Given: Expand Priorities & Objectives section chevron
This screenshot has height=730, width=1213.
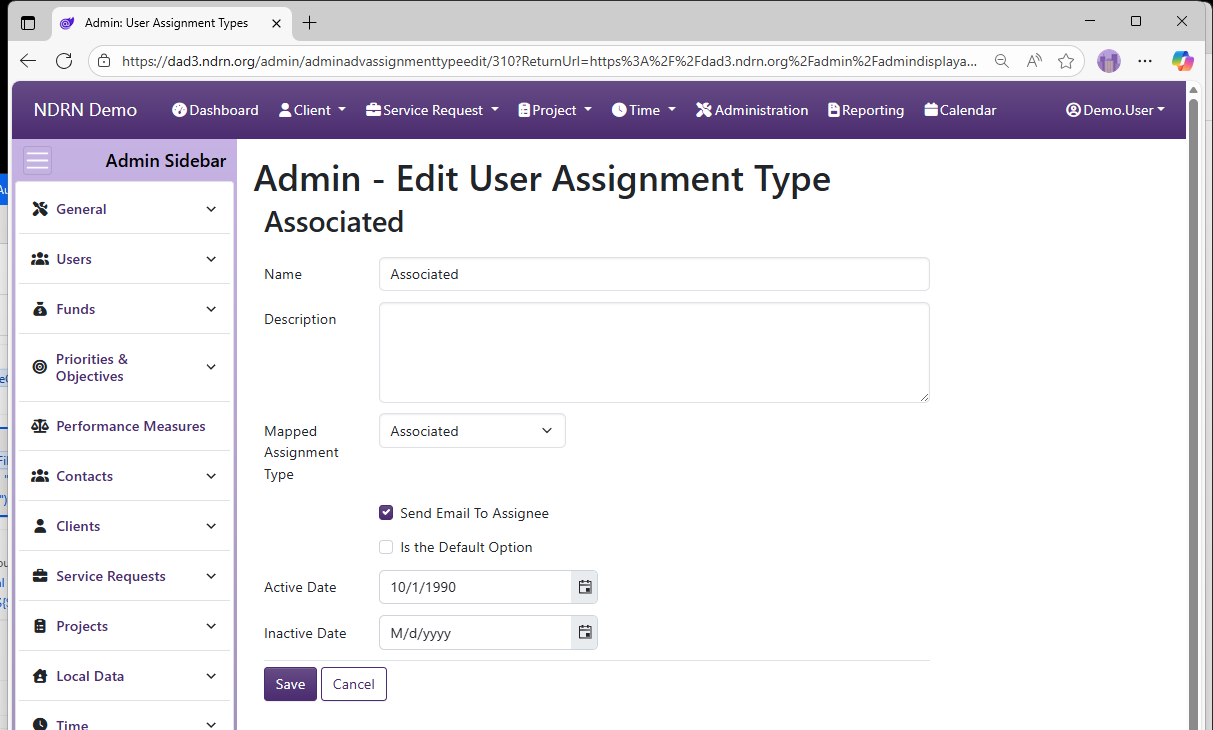Looking at the screenshot, I should pos(211,367).
